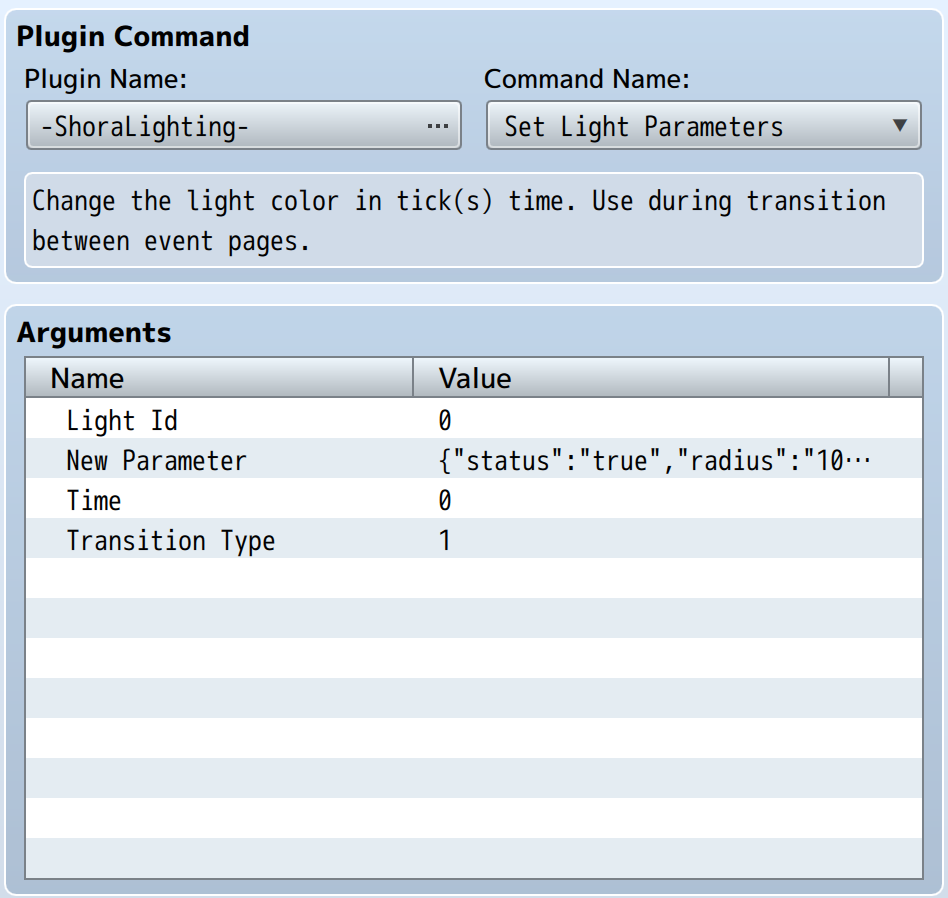Open the -ShoraLighting- plugin name selector
This screenshot has height=898, width=948.
244,126
